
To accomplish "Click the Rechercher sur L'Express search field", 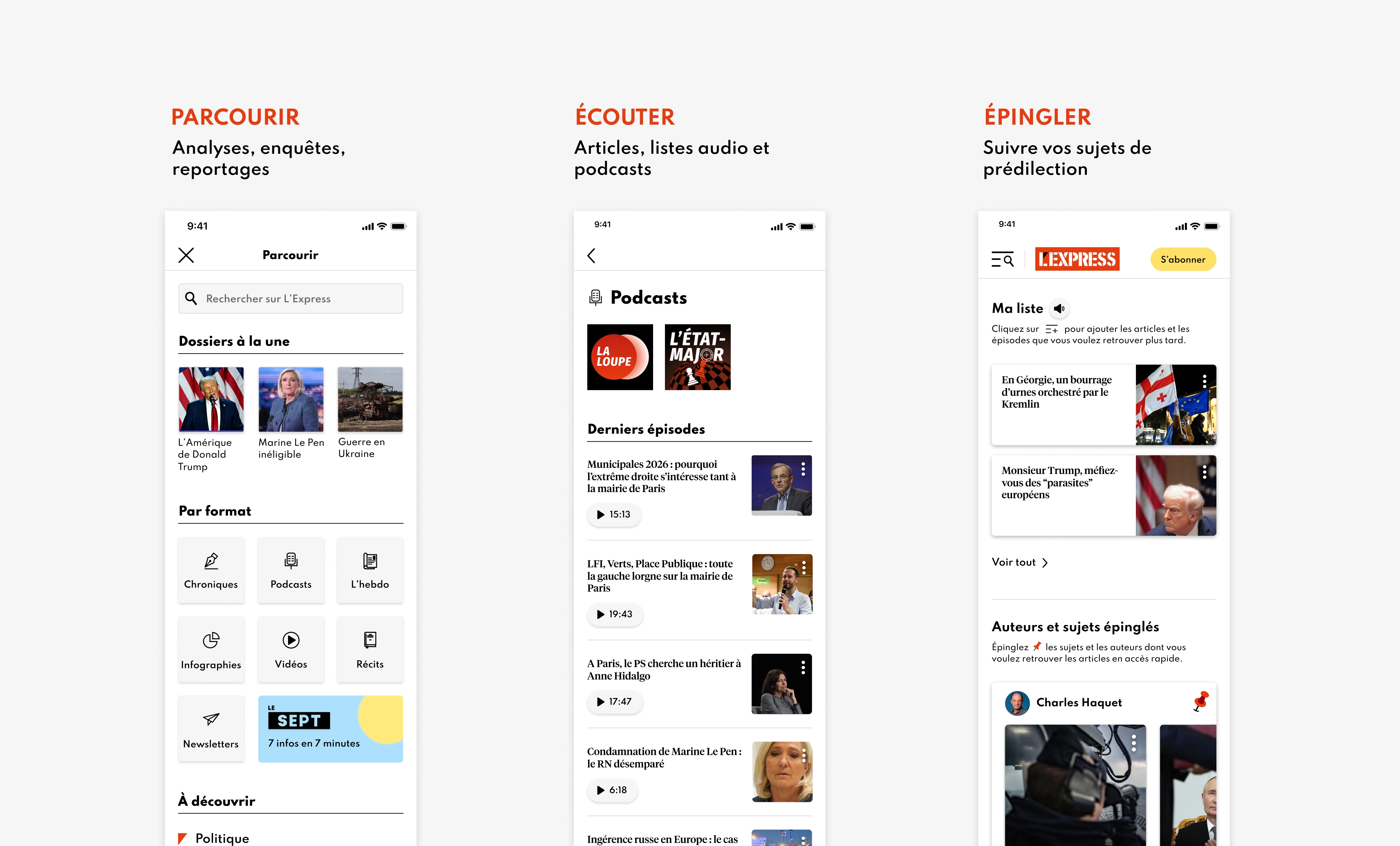I will [291, 298].
